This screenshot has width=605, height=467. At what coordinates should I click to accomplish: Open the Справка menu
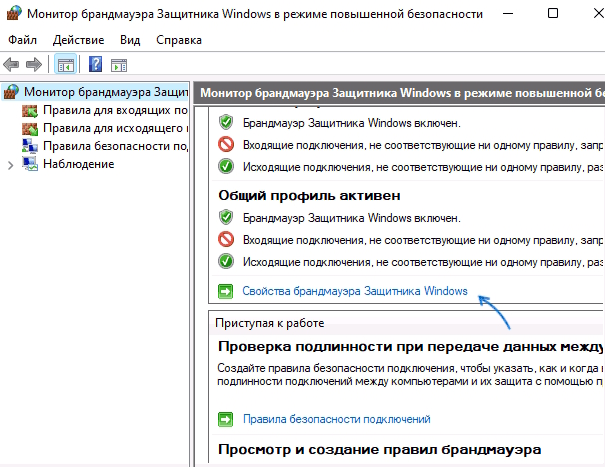click(179, 40)
